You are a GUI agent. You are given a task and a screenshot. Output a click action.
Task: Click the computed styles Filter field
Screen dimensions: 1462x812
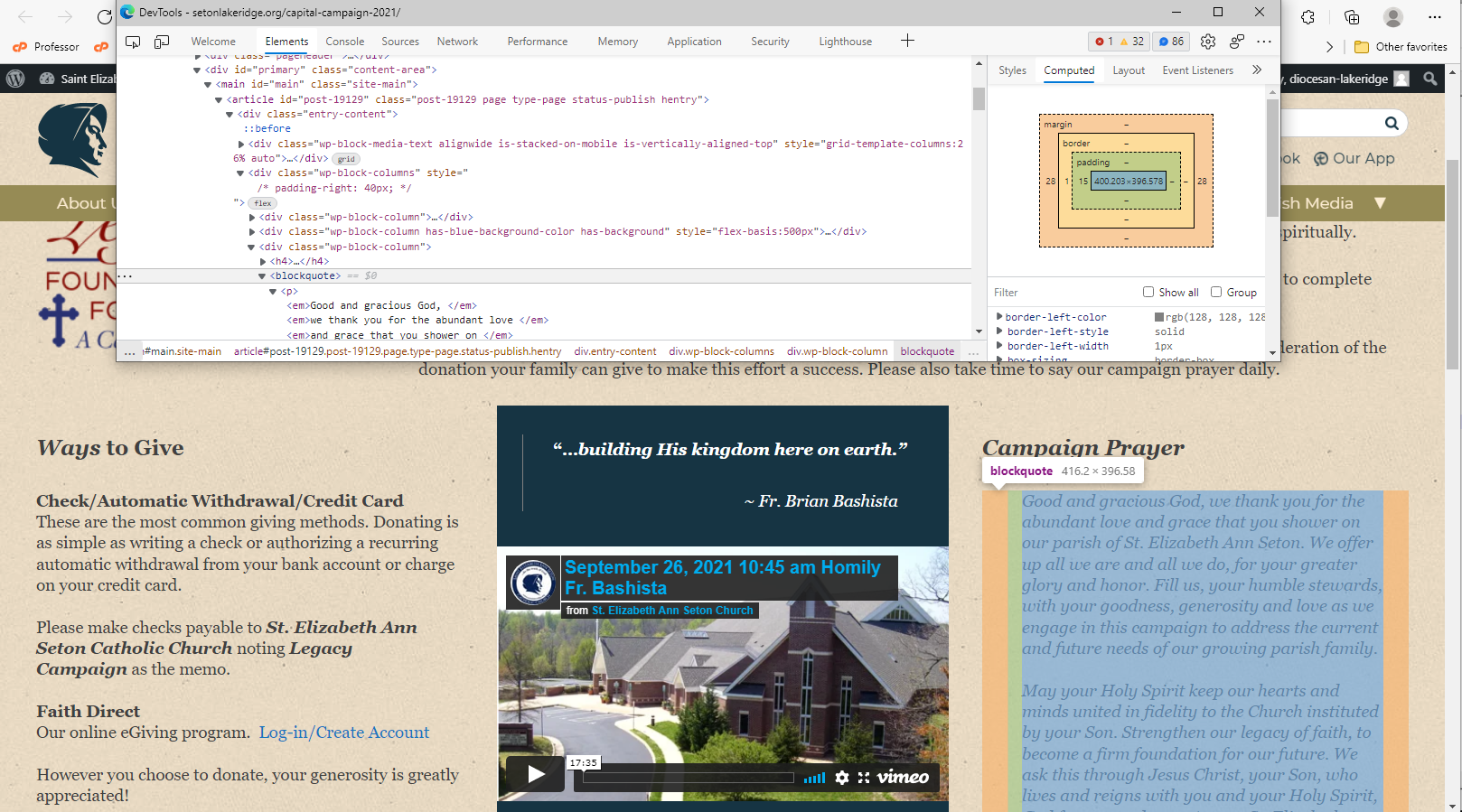click(1062, 293)
